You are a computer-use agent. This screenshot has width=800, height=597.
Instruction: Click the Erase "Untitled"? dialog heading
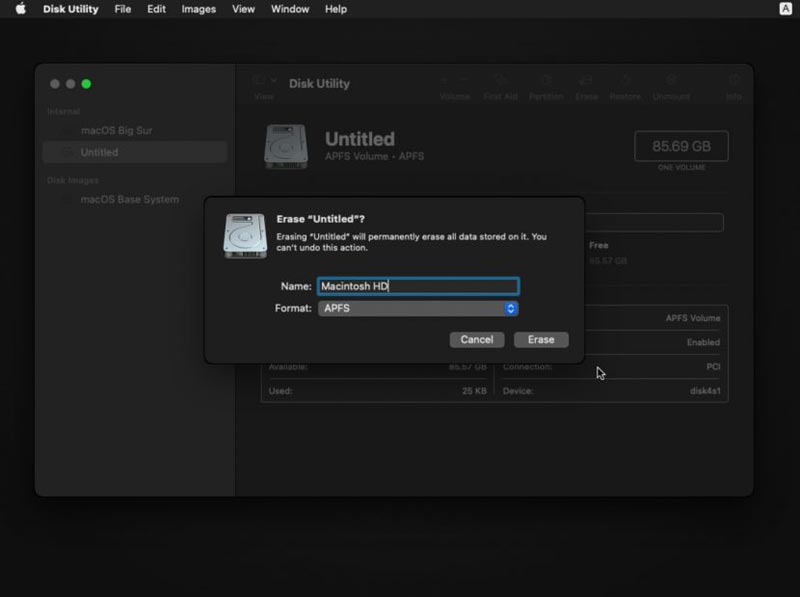[320, 219]
